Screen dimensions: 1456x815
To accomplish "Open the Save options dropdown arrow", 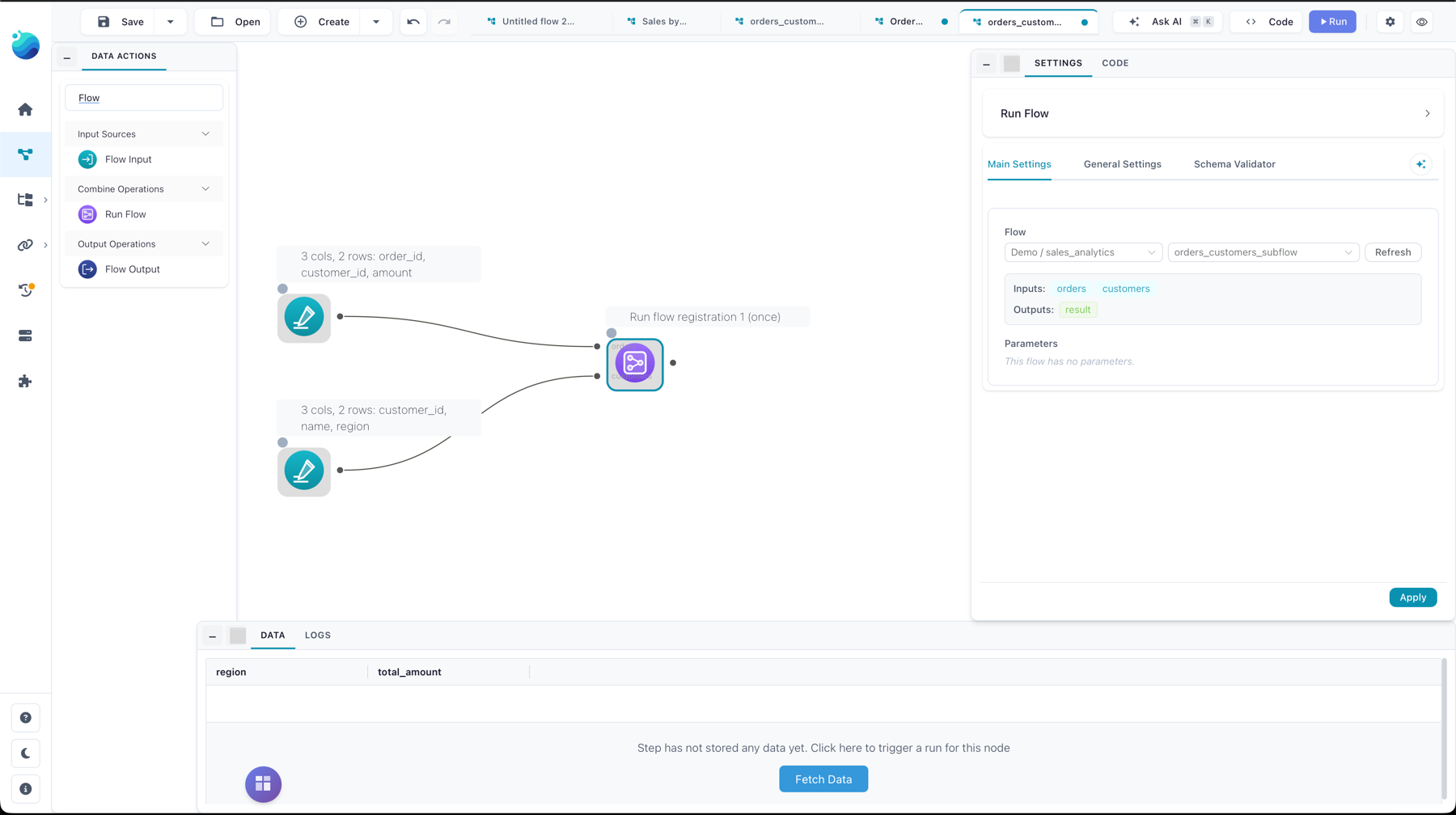I will (170, 22).
